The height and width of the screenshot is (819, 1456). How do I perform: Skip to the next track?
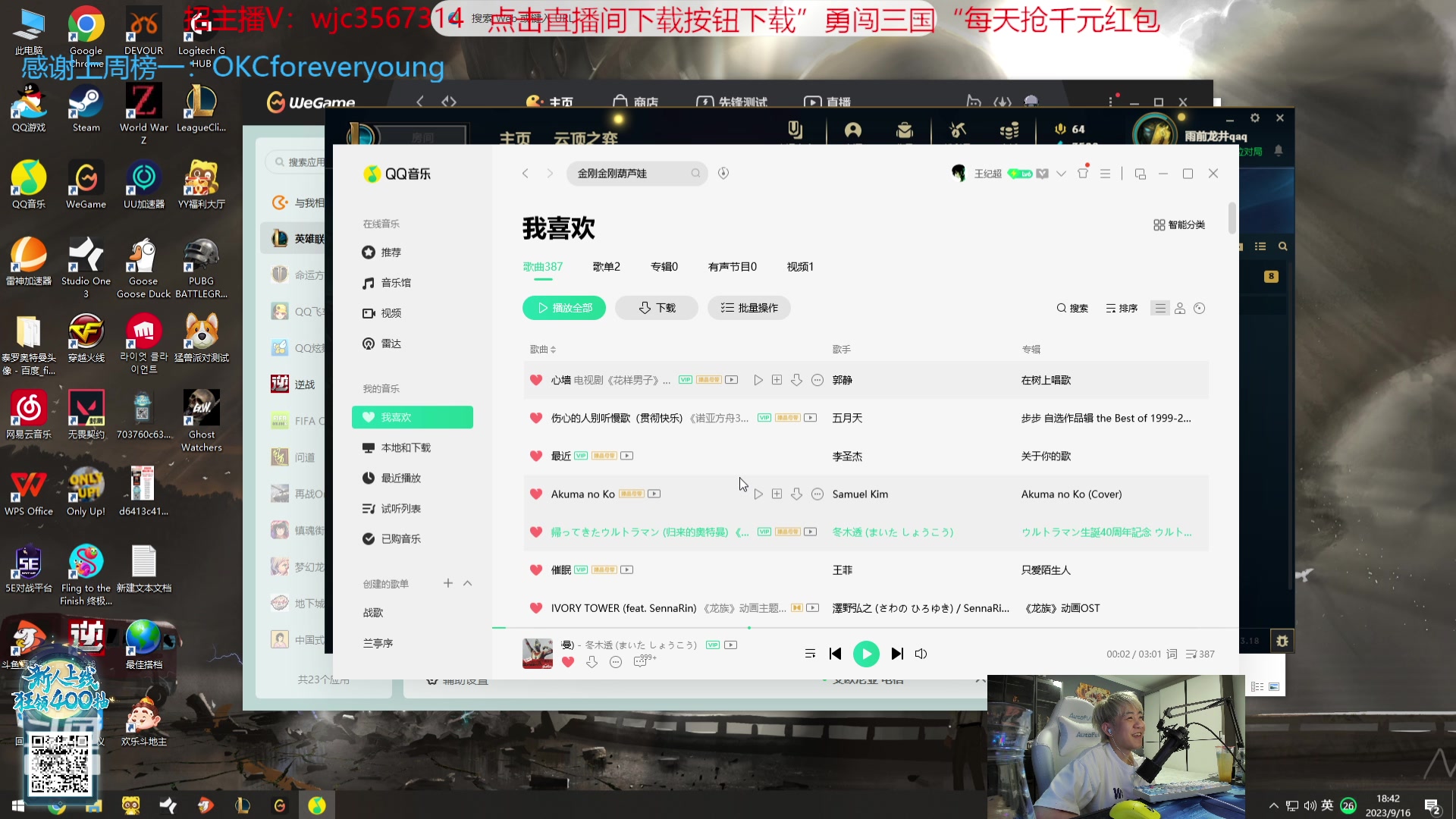897,654
